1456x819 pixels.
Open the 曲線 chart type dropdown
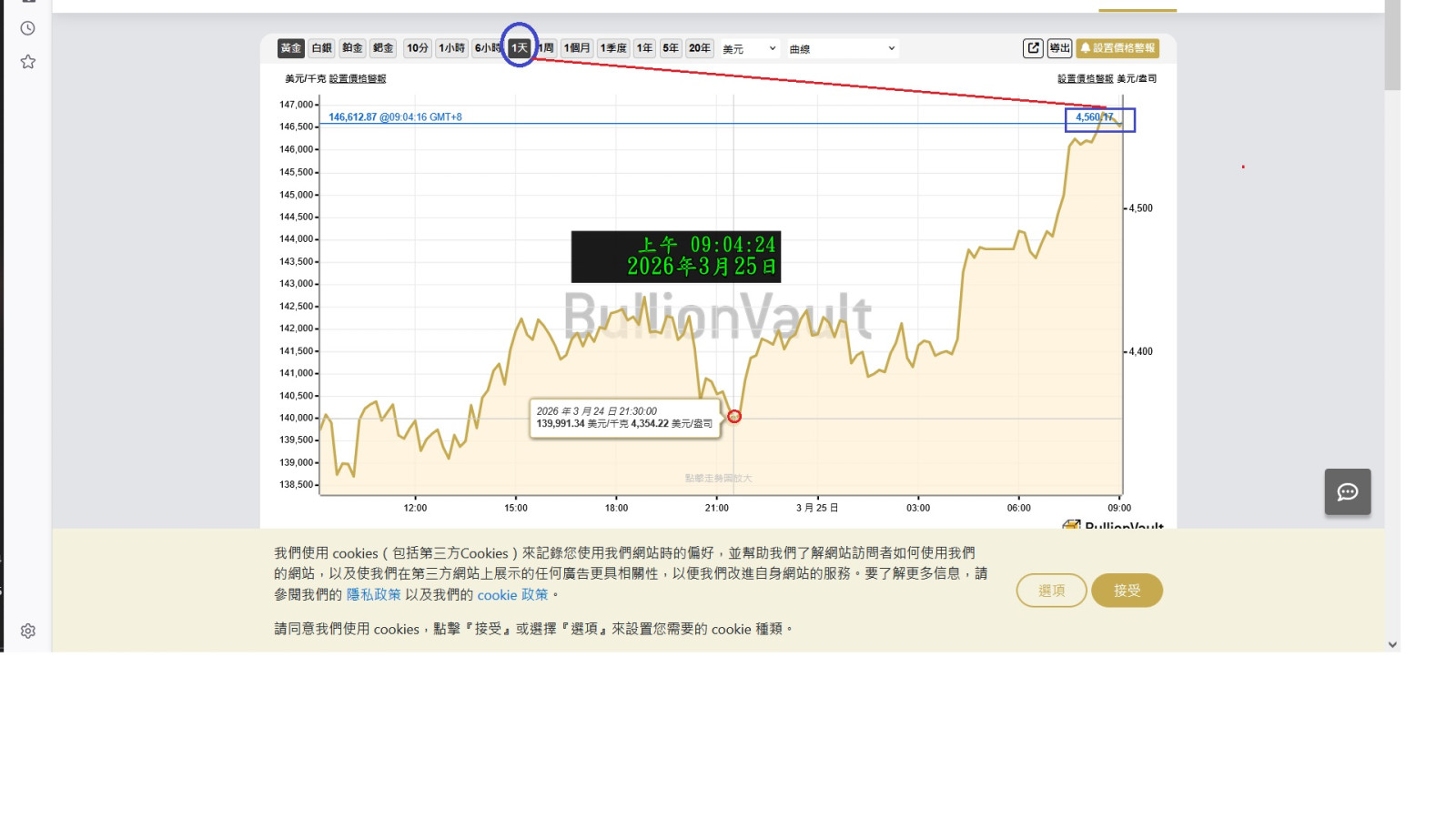pyautogui.click(x=842, y=49)
